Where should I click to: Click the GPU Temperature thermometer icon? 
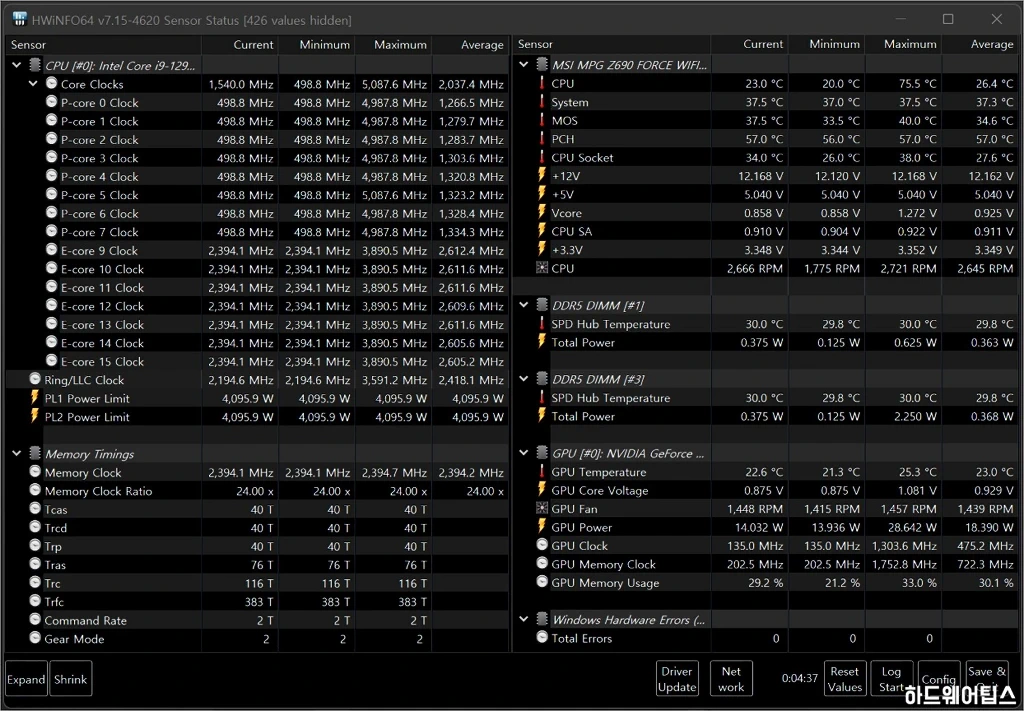541,471
